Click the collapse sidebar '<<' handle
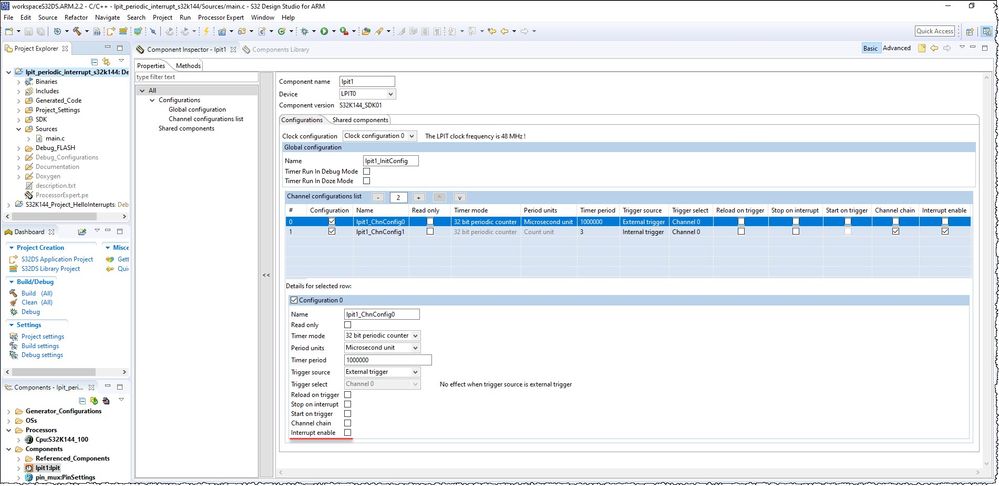Screen dimensions: 999x486 tap(266, 275)
